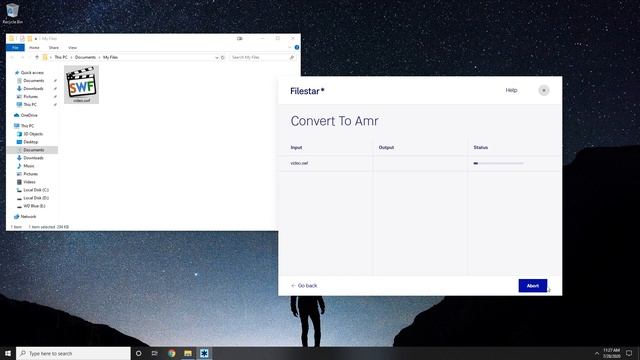Image resolution: width=640 pixels, height=360 pixels.
Task: Open Local Disk (D:)
Action: click(x=36, y=198)
